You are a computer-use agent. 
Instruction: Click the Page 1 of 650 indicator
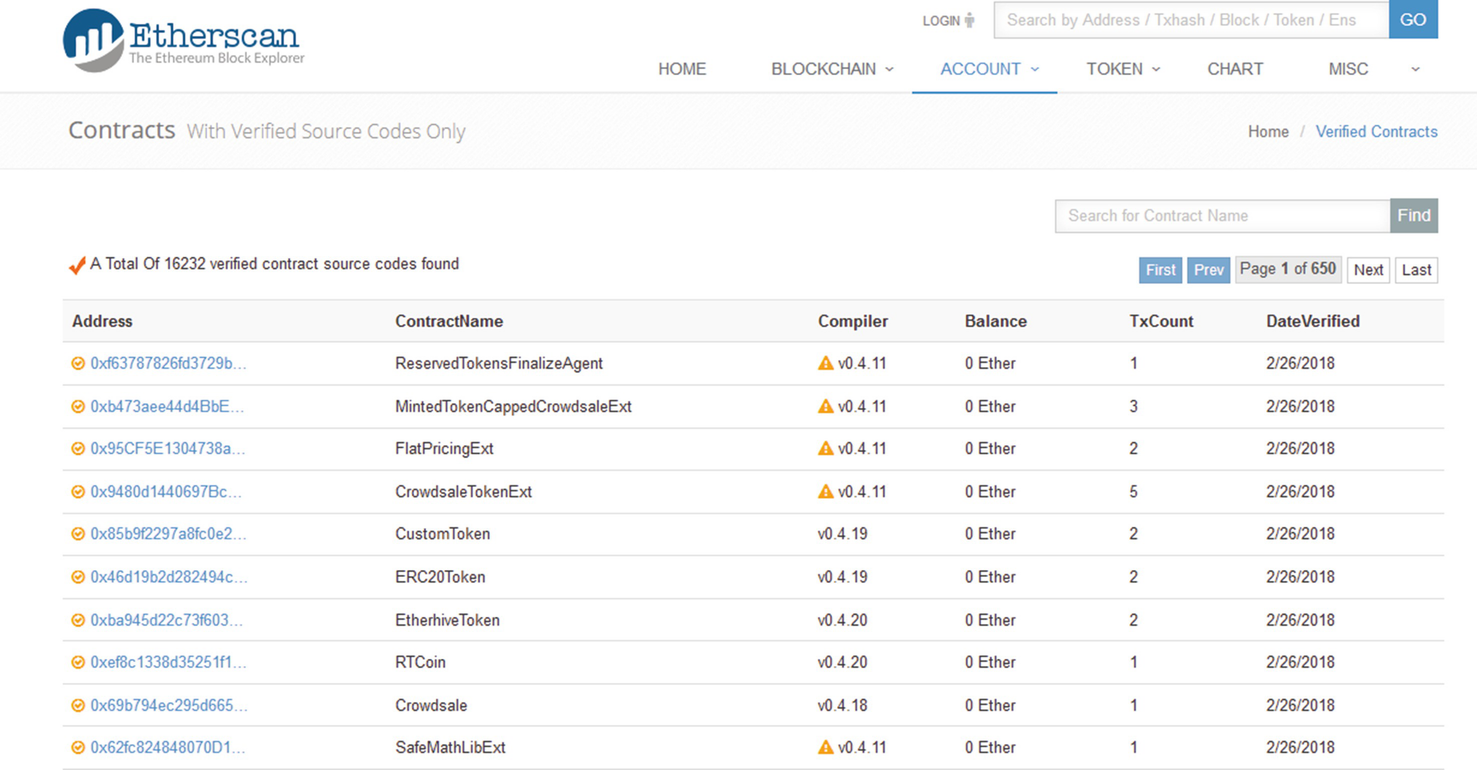tap(1288, 269)
